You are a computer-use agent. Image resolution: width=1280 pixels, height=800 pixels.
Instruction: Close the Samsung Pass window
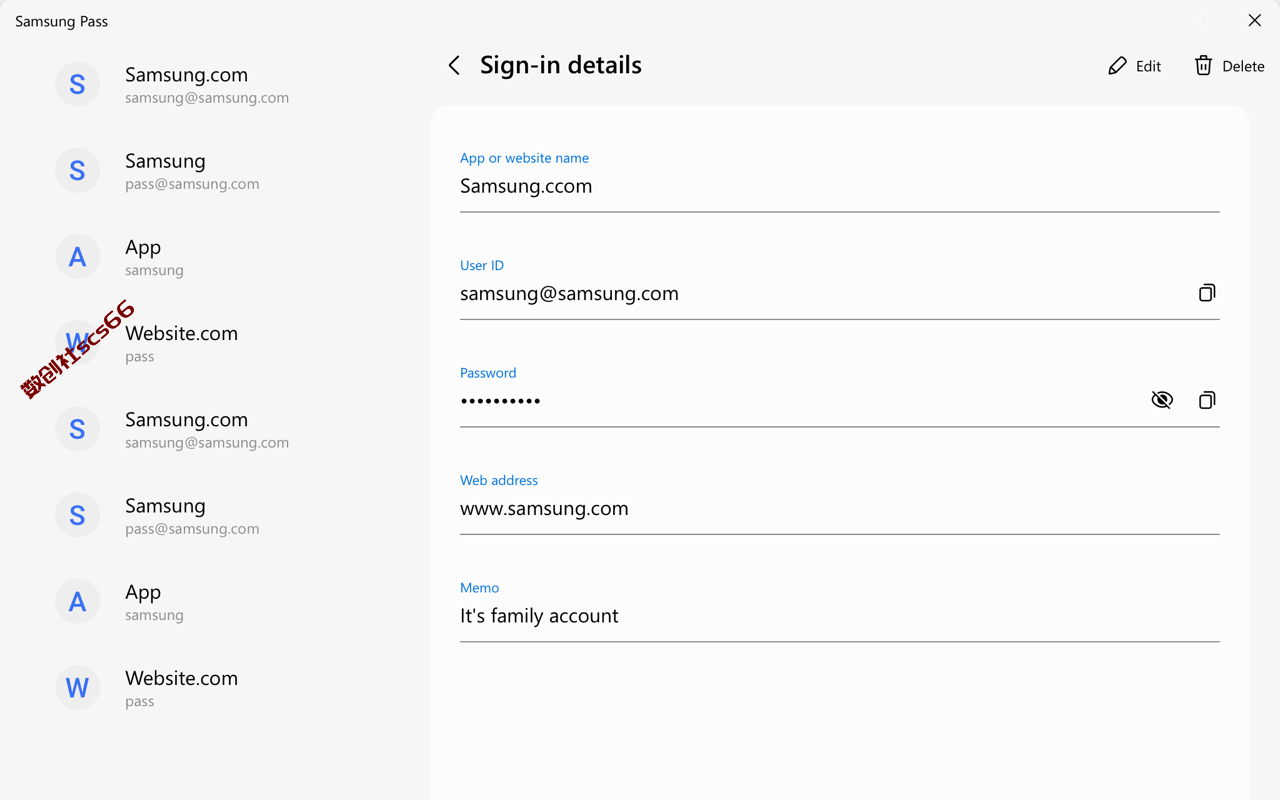click(x=1254, y=20)
